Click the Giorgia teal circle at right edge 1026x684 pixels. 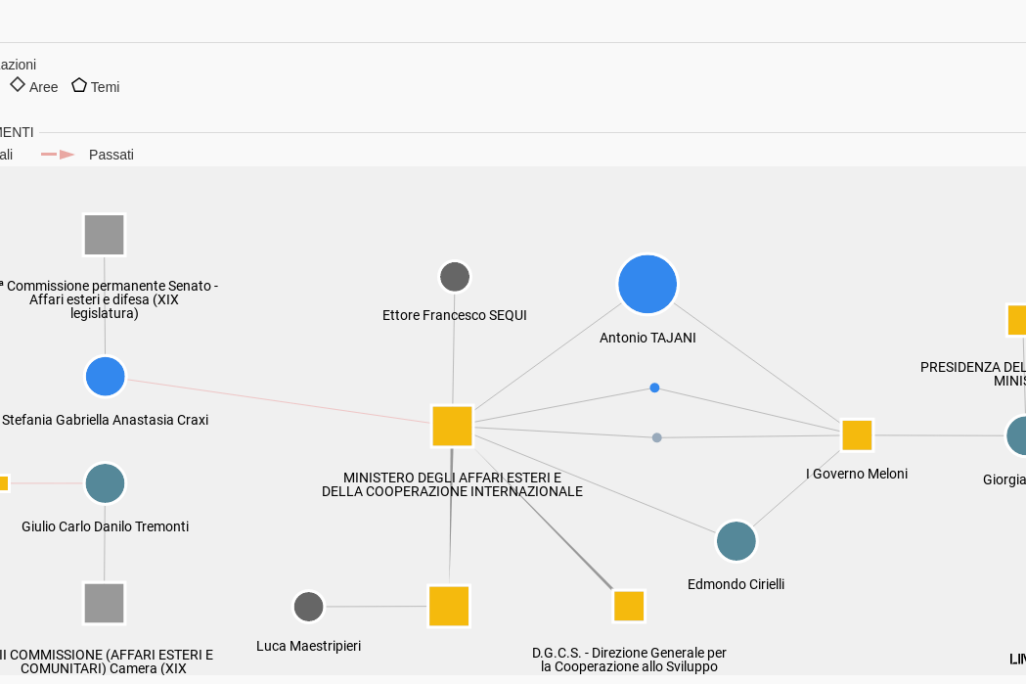pyautogui.click(x=1016, y=436)
